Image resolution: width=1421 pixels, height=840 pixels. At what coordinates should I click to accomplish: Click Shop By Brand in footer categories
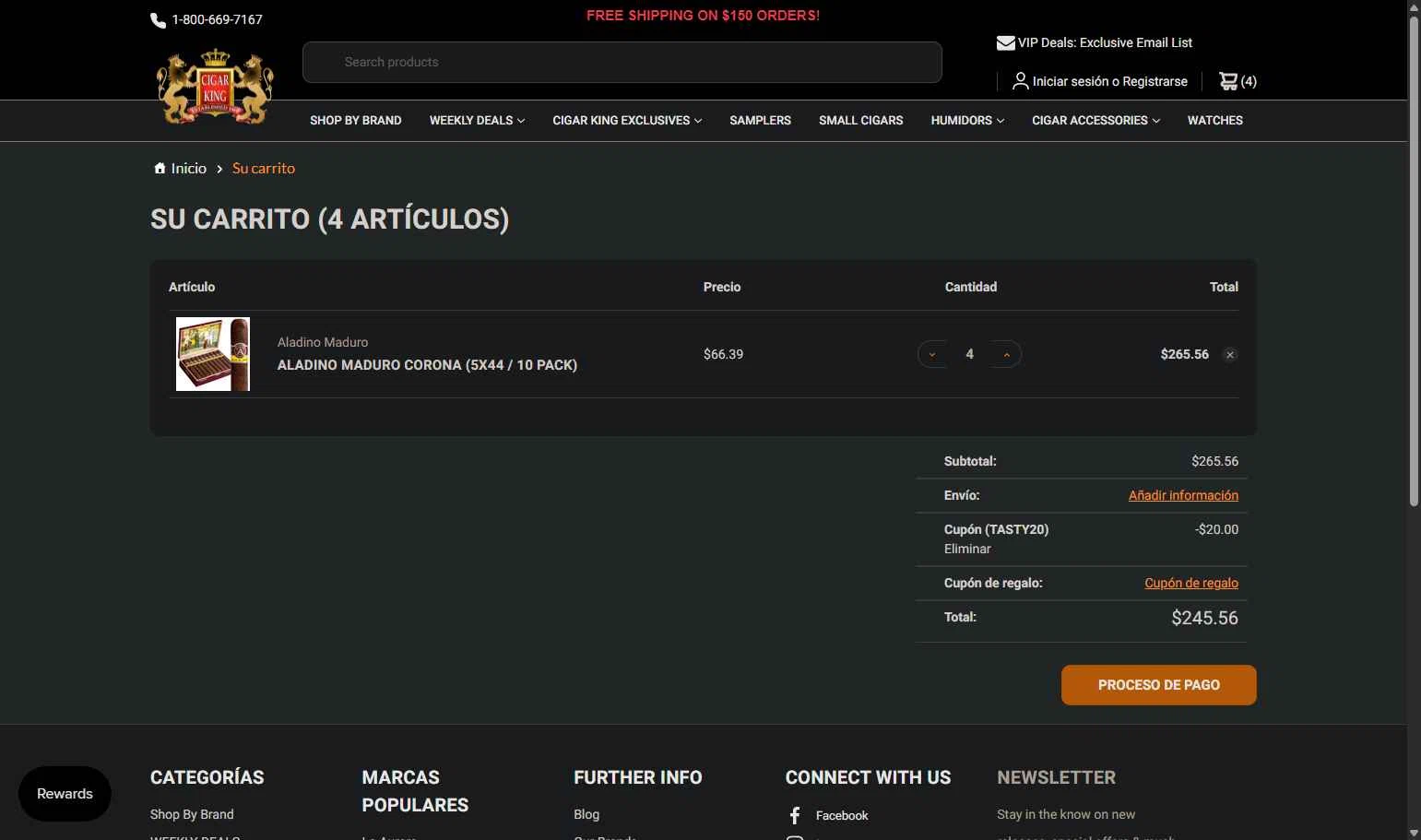click(192, 814)
